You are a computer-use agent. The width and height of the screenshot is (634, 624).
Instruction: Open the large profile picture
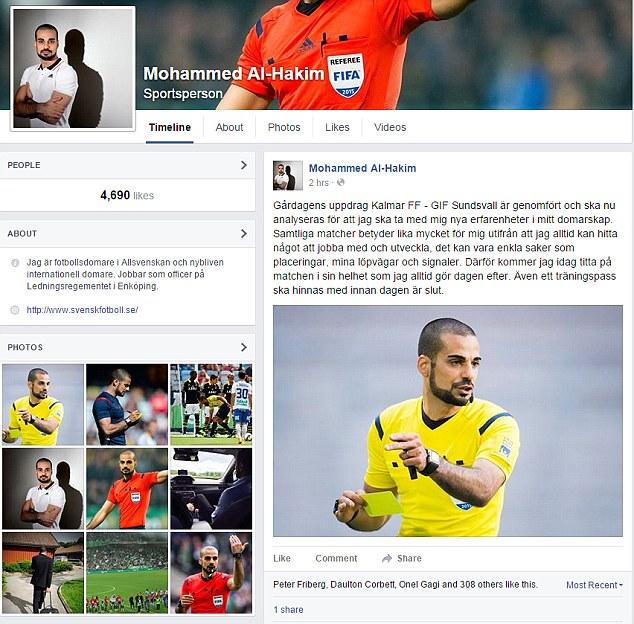(73, 69)
